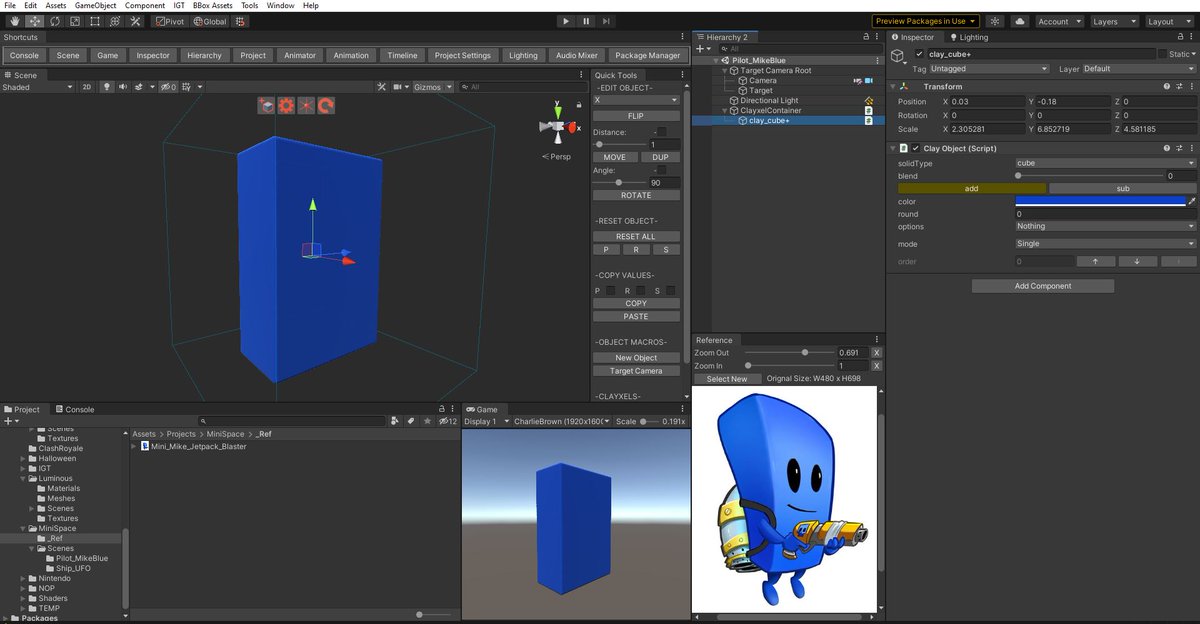Select the Rect Transform tool
Screen dimensions: 1200x624
[x=94, y=21]
